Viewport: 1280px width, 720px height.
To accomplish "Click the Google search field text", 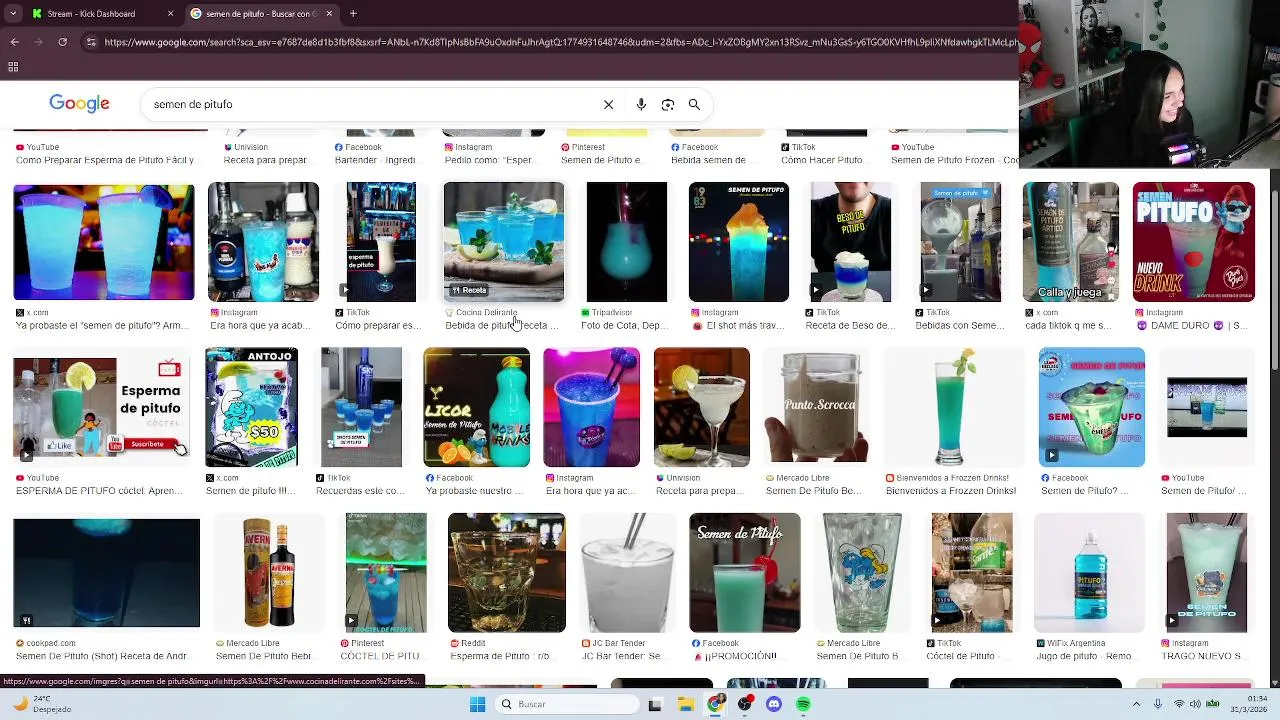I will pyautogui.click(x=193, y=104).
